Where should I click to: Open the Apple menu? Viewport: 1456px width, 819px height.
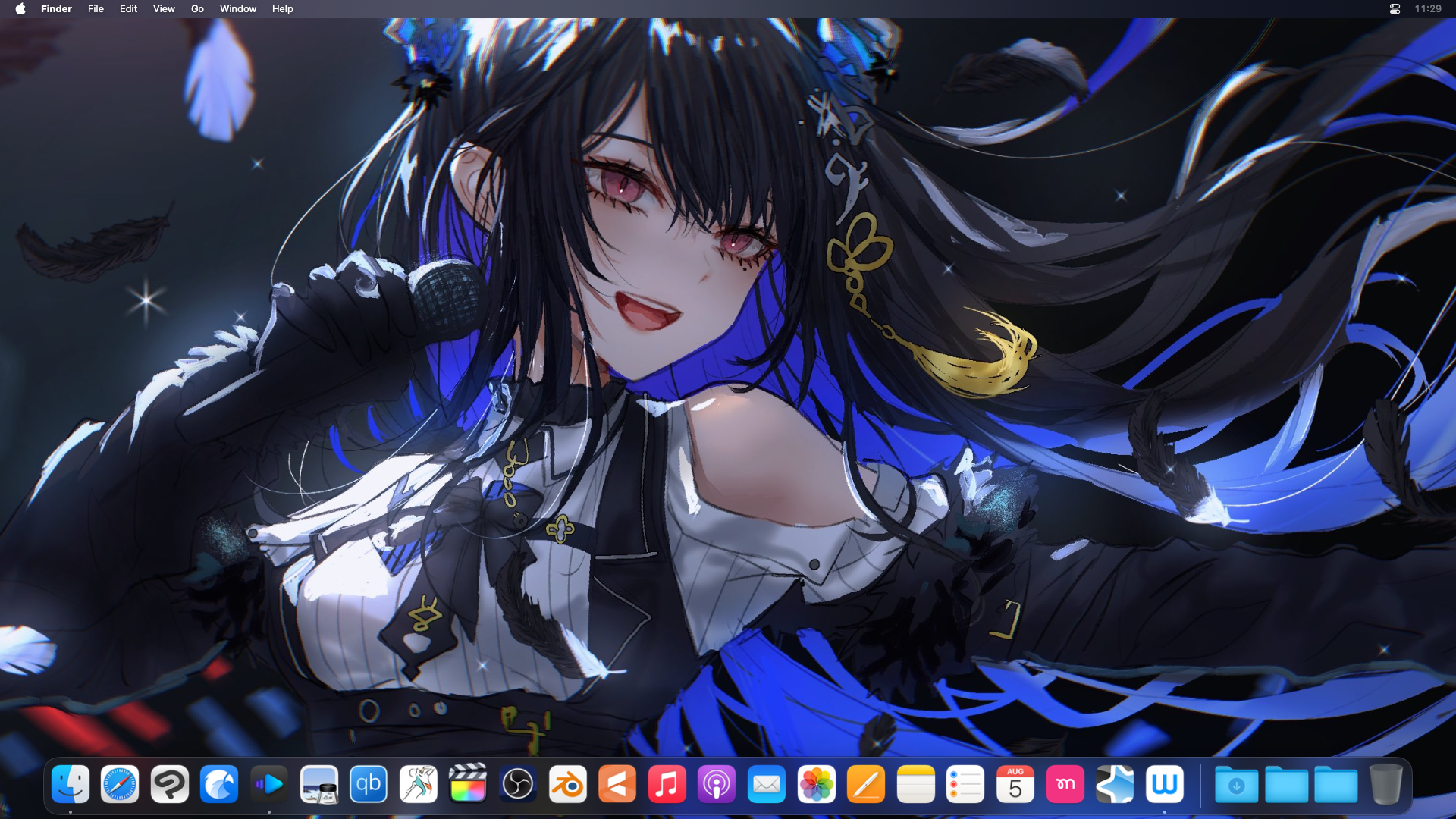(x=20, y=9)
